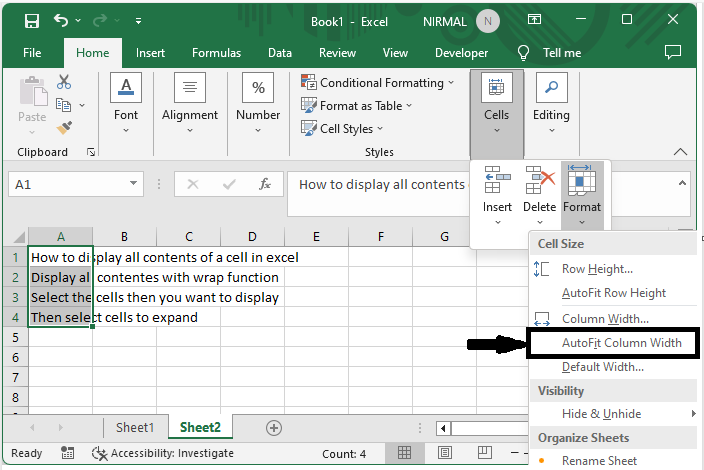This screenshot has width=704, height=470.
Task: Switch to the Formulas ribbon tab
Action: click(216, 53)
